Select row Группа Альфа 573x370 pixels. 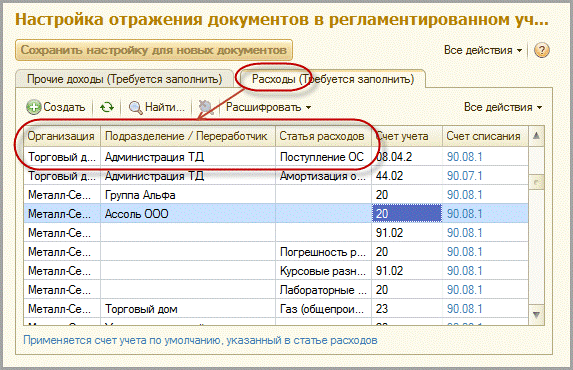tap(276, 195)
